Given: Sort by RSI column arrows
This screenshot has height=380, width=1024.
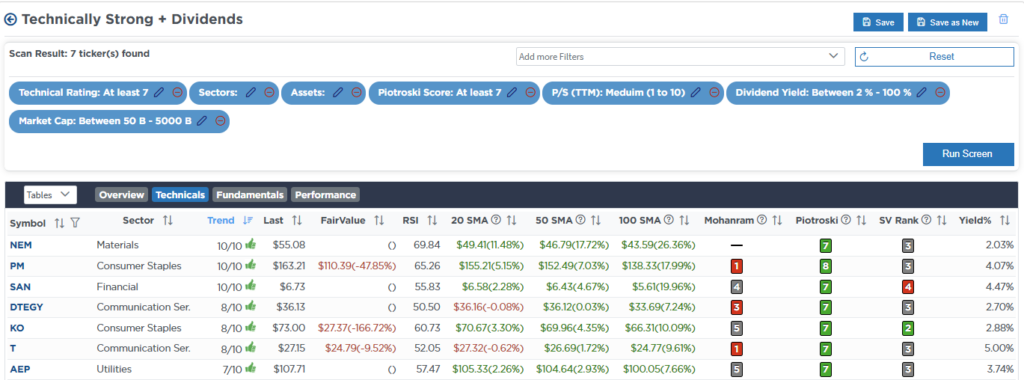Looking at the screenshot, I should click(432, 221).
